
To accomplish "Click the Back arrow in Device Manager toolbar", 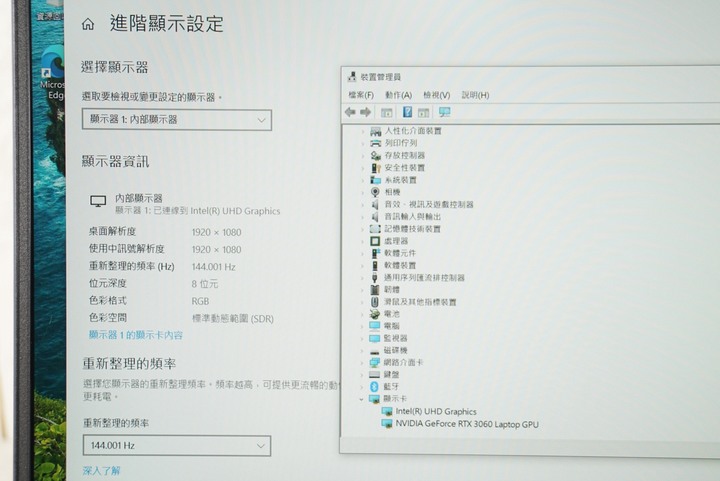I will (350, 112).
